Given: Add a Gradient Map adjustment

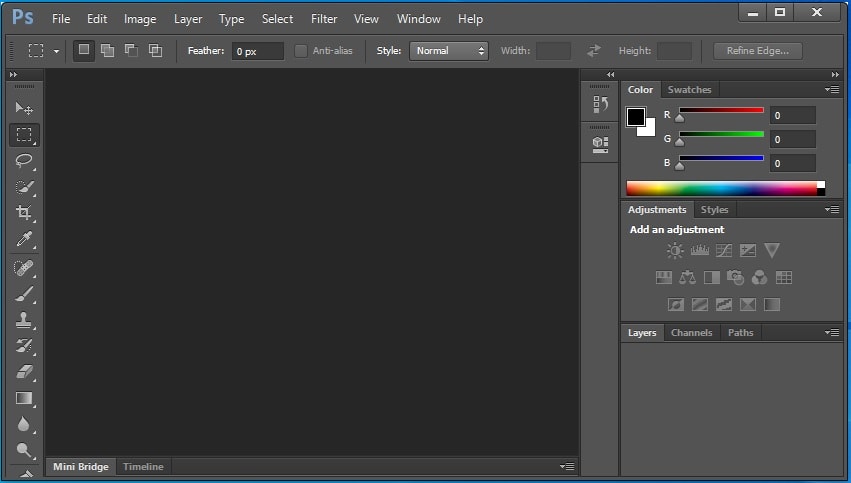Looking at the screenshot, I should point(772,304).
